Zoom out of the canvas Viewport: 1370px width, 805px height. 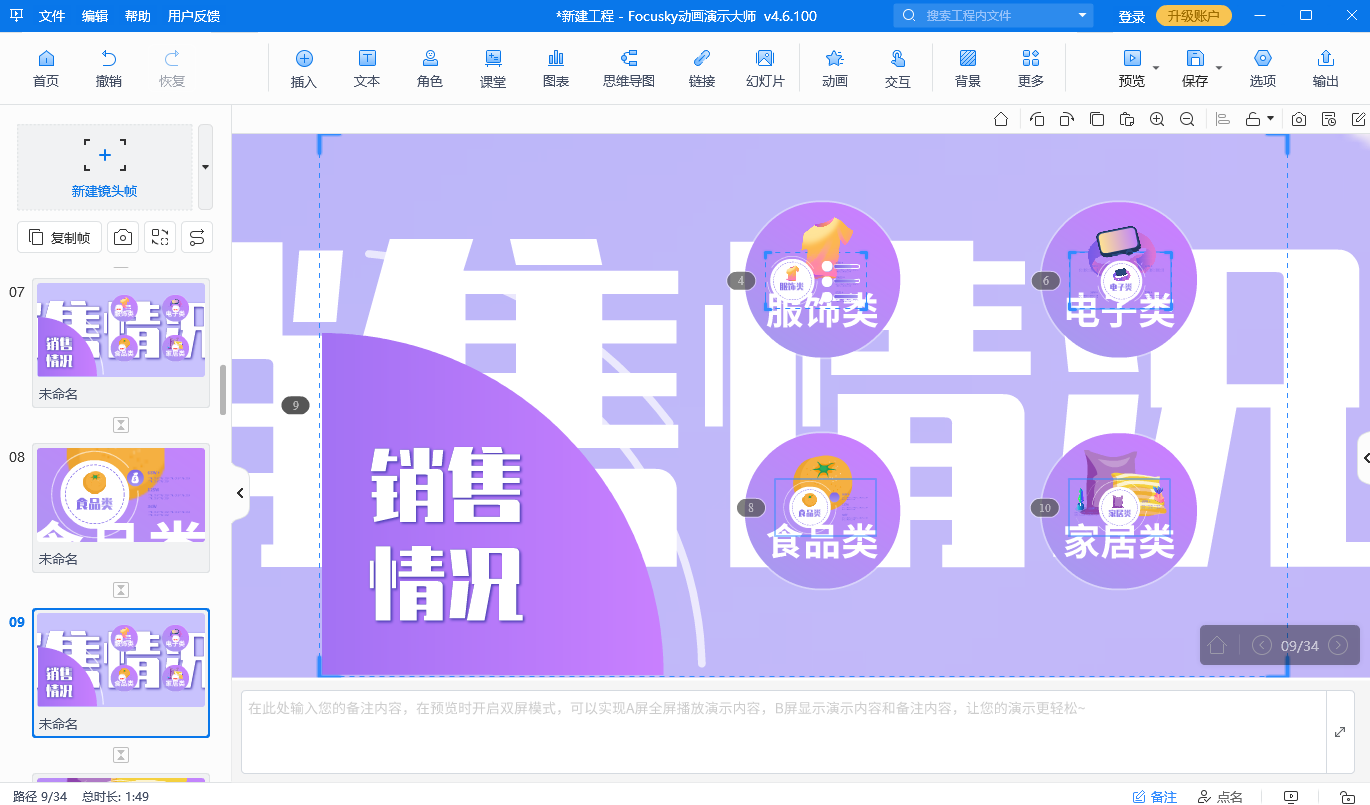pos(1187,119)
